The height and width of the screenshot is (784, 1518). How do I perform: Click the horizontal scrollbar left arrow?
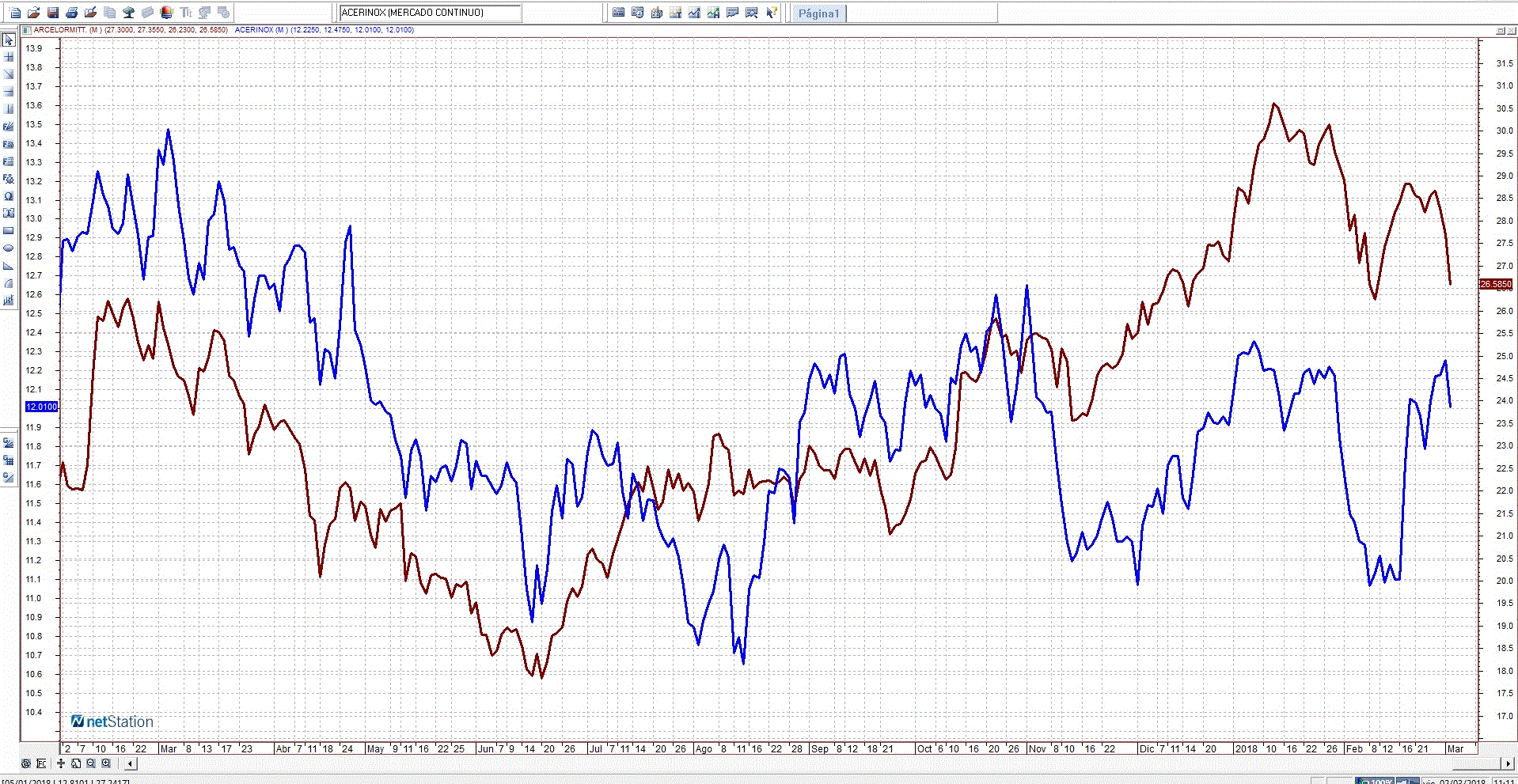(x=131, y=763)
